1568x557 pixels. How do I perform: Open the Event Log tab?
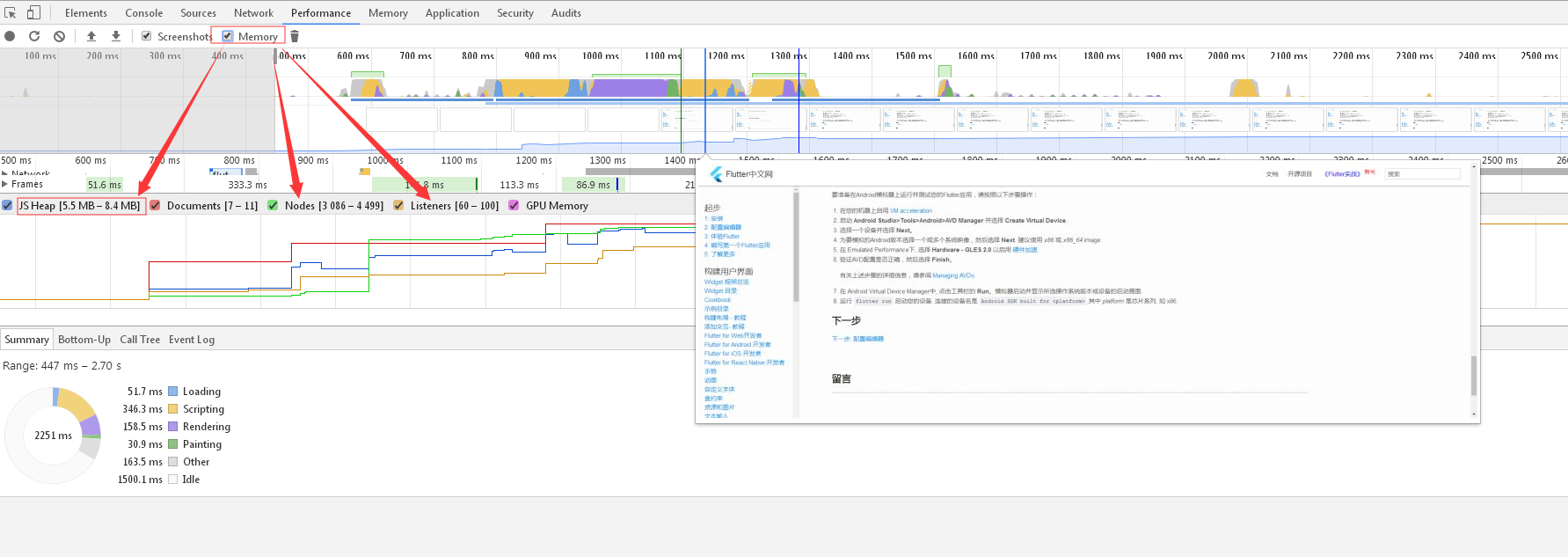coord(192,340)
